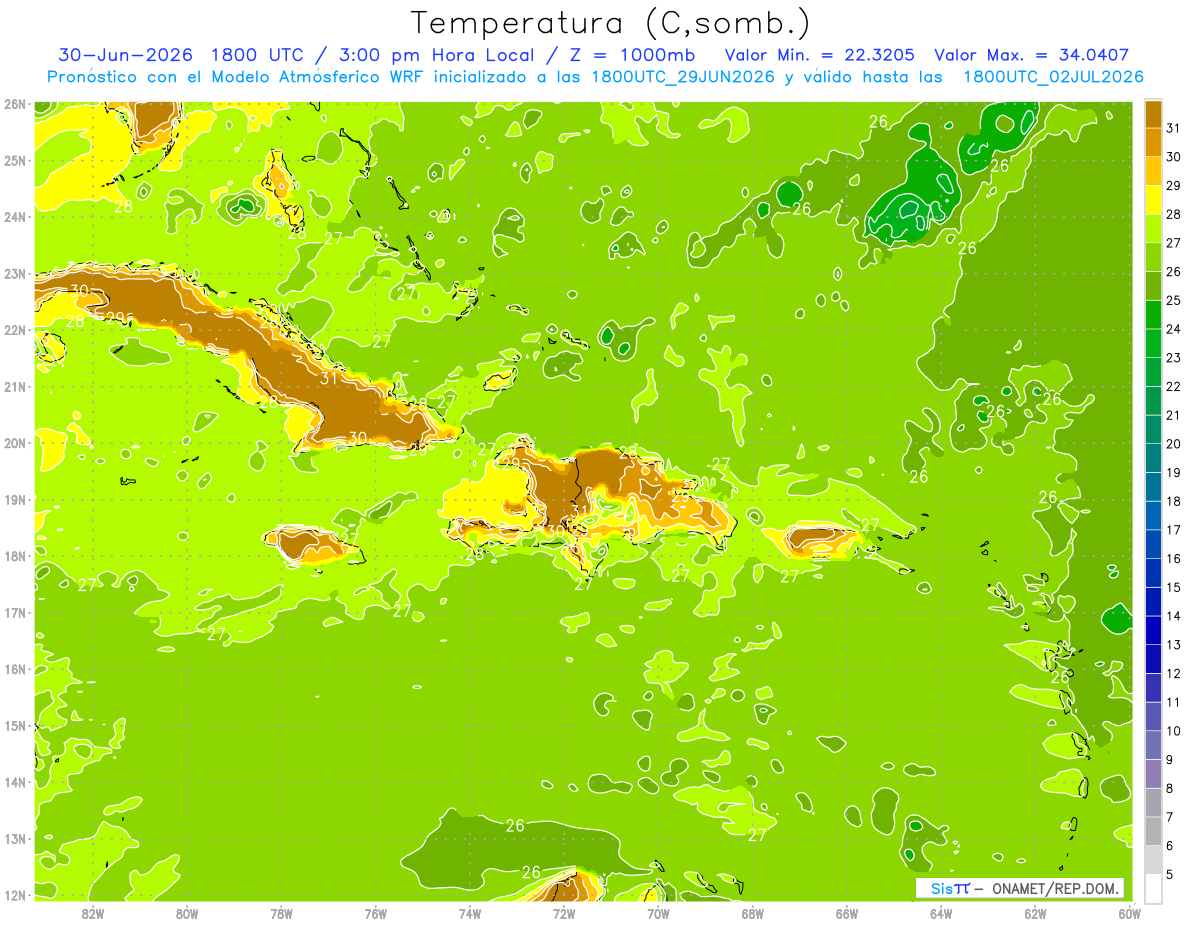The height and width of the screenshot is (927, 1200).
Task: Click the "62W" longitude axis label
Action: [x=1035, y=913]
